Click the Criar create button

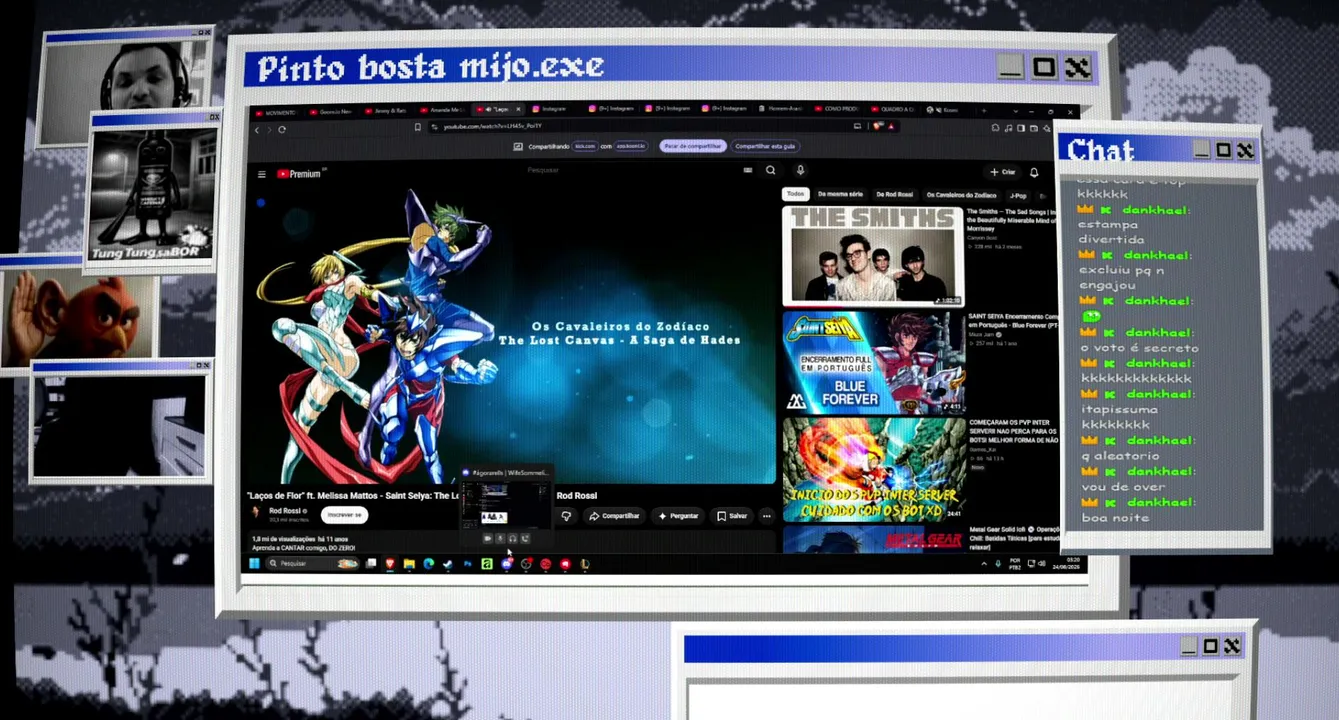(x=1002, y=172)
